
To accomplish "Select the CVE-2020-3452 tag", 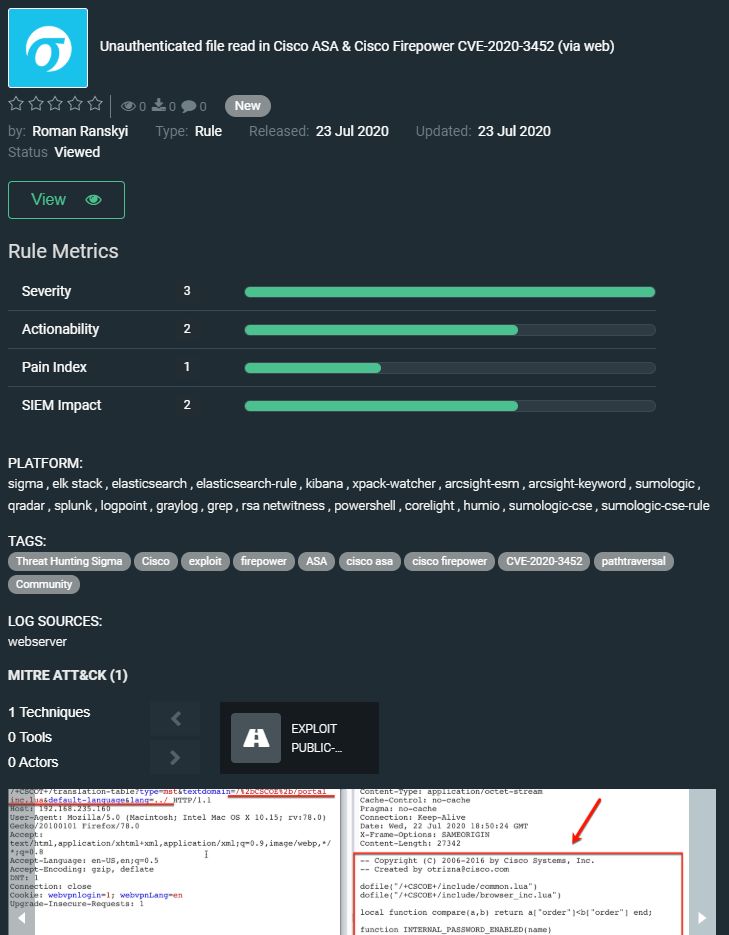I will (544, 561).
